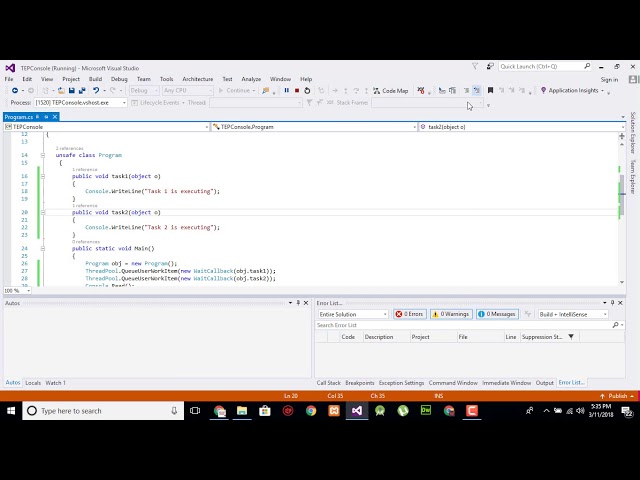
Task: Open the Build menu
Action: pyautogui.click(x=95, y=79)
